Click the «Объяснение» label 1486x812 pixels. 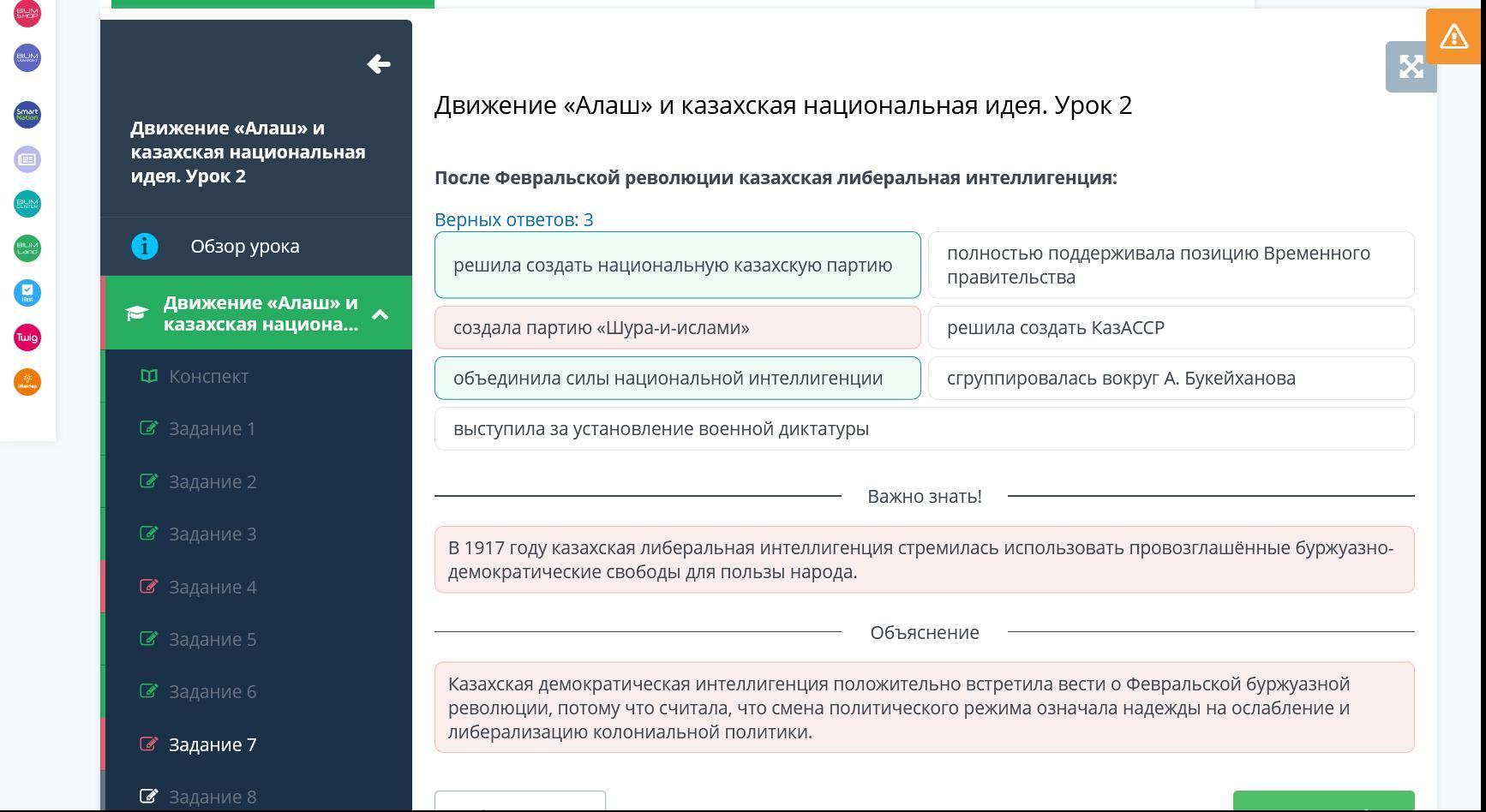925,633
